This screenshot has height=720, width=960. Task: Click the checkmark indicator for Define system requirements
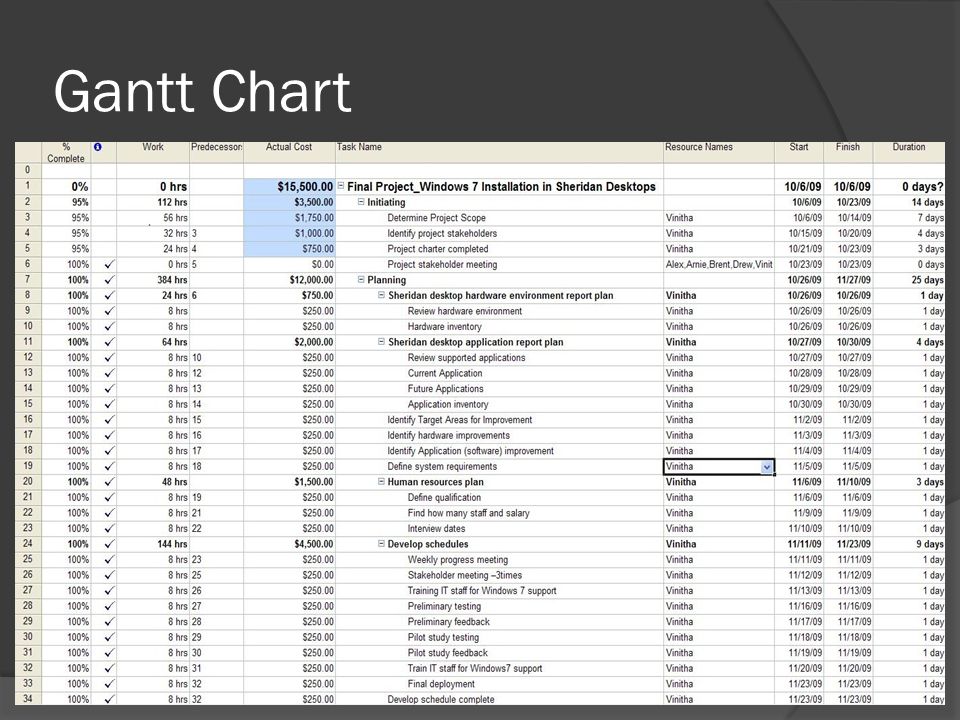109,467
